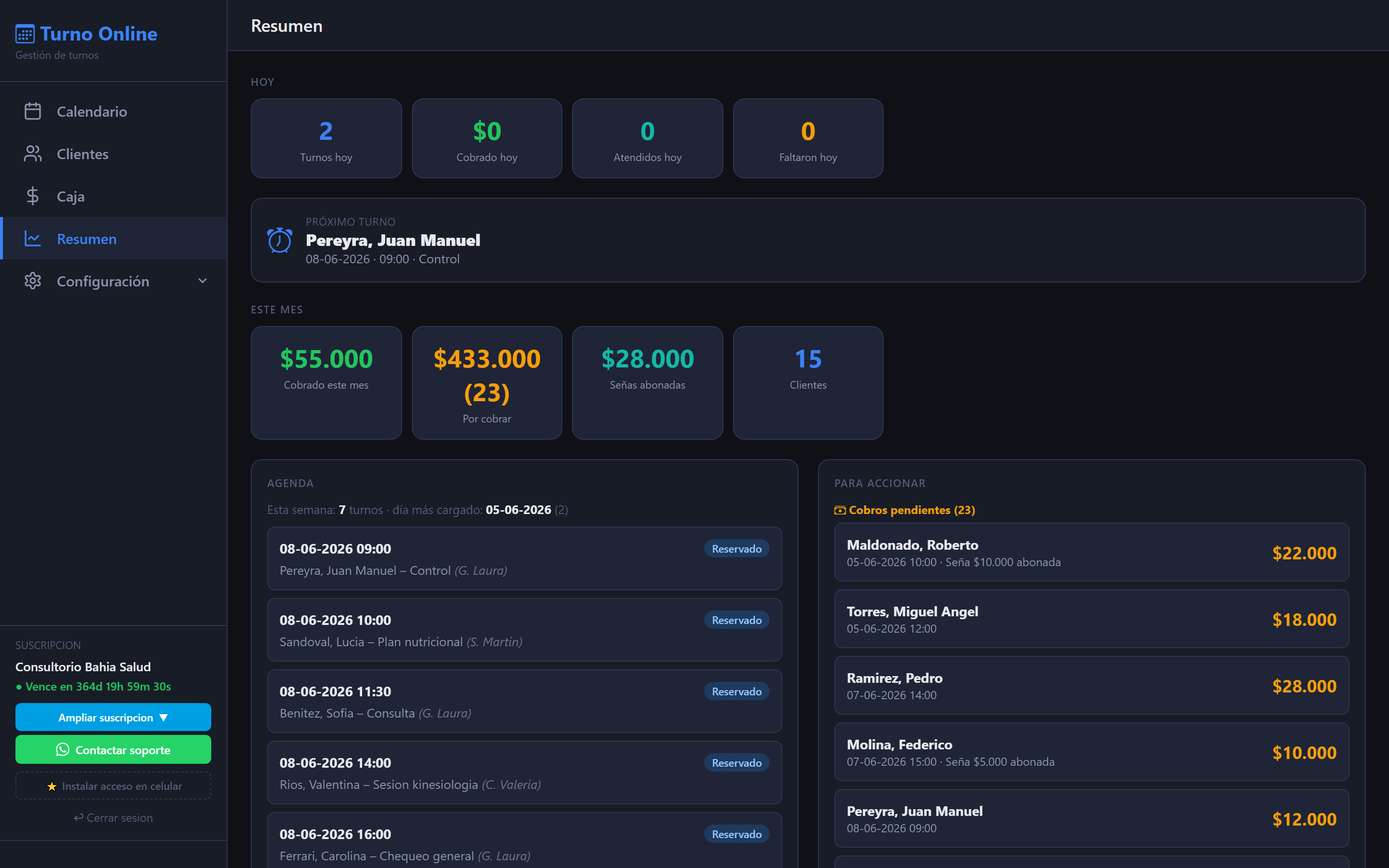
Task: Click the Clientes people icon
Action: 33,154
